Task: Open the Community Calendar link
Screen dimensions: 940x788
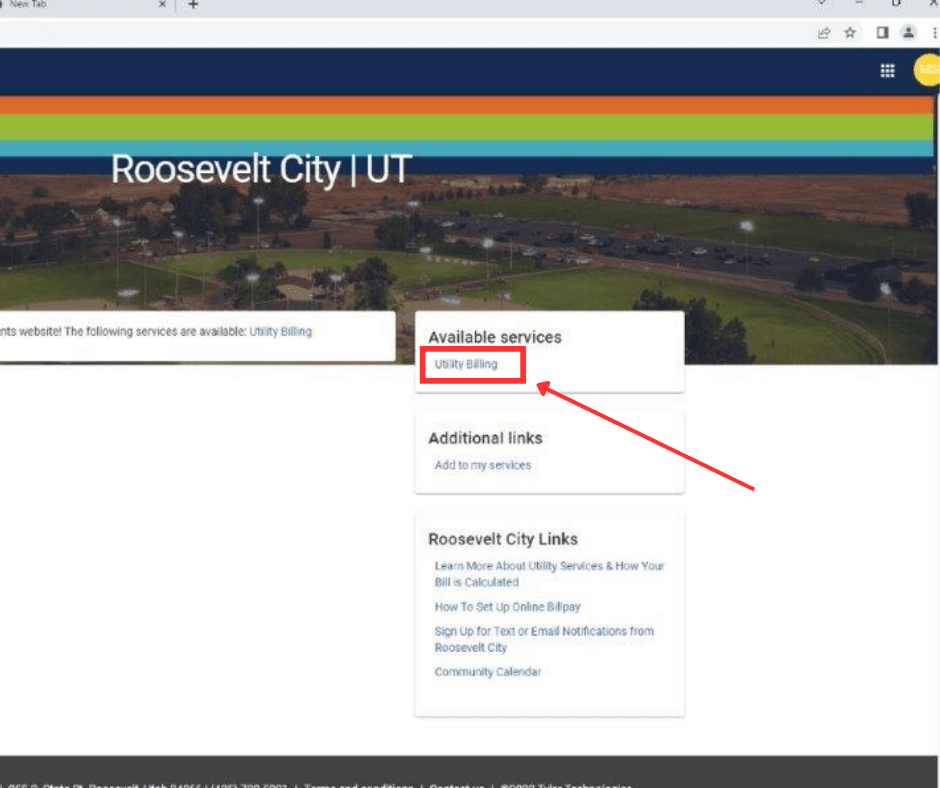Action: pyautogui.click(x=488, y=672)
